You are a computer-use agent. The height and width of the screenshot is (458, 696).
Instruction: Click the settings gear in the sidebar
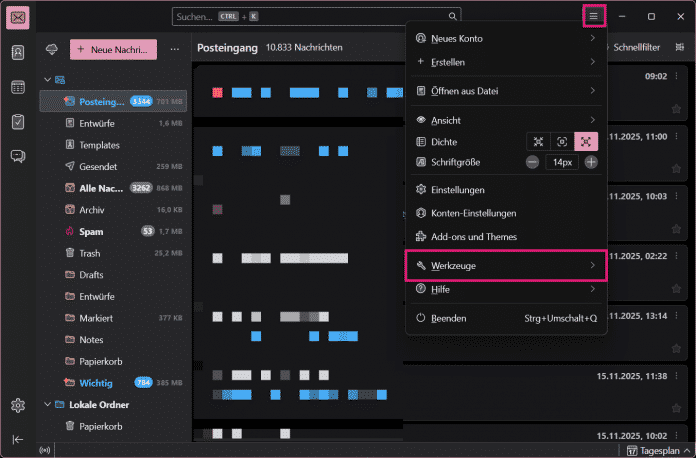click(18, 405)
